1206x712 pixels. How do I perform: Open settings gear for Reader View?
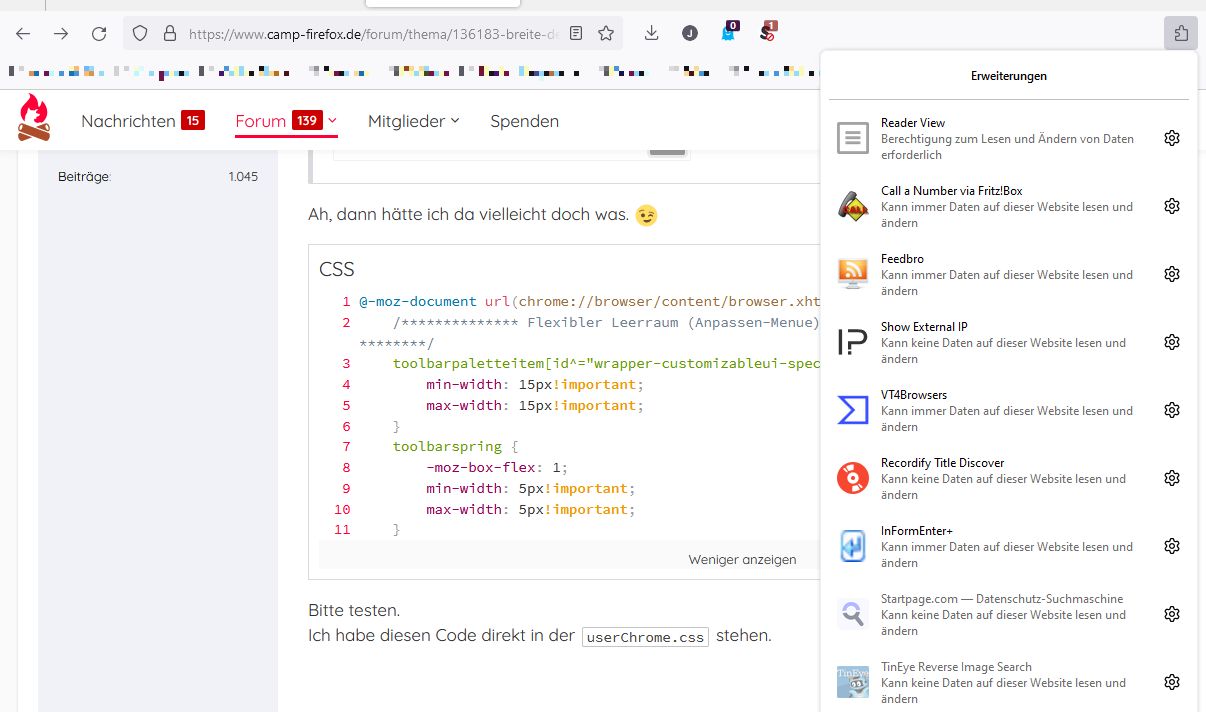click(1172, 138)
